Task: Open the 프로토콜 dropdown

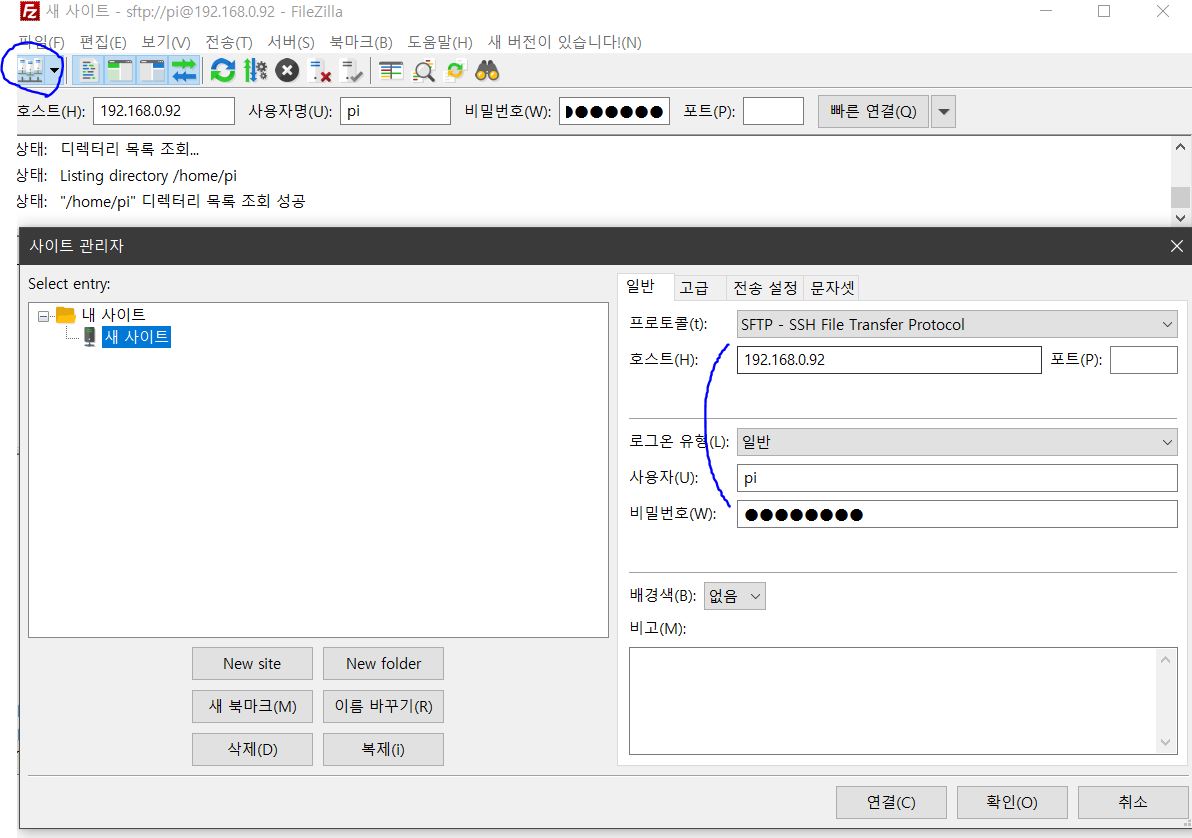Action: pos(957,325)
